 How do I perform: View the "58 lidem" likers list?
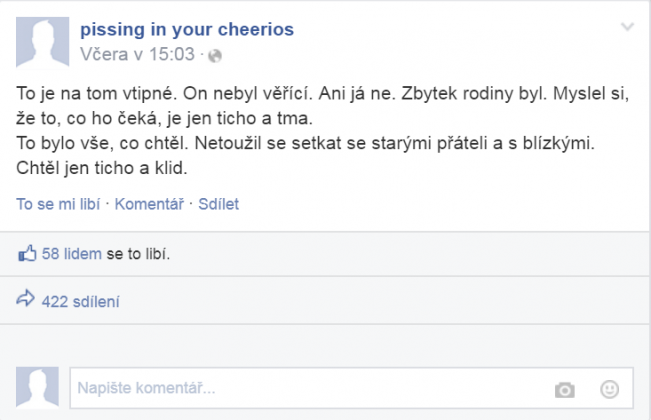(72, 254)
